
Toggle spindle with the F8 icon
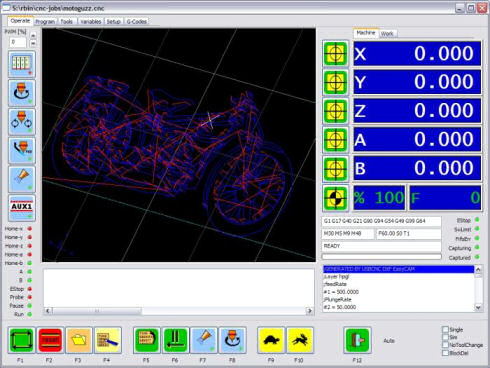pyautogui.click(x=232, y=340)
